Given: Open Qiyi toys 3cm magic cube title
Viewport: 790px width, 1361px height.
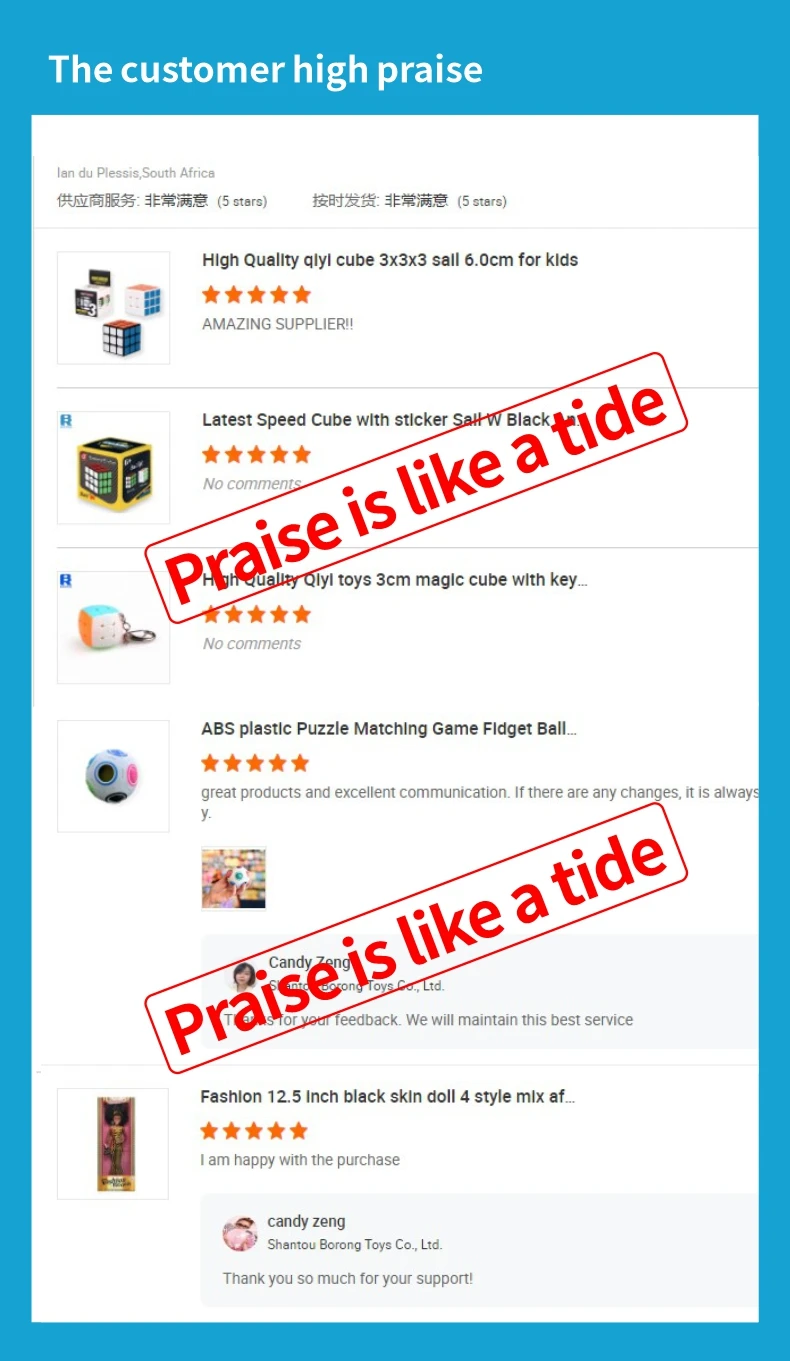Looking at the screenshot, I should [395, 580].
